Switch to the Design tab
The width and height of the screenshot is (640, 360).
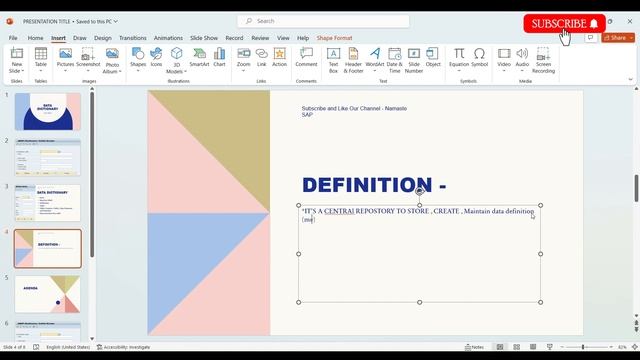click(102, 38)
